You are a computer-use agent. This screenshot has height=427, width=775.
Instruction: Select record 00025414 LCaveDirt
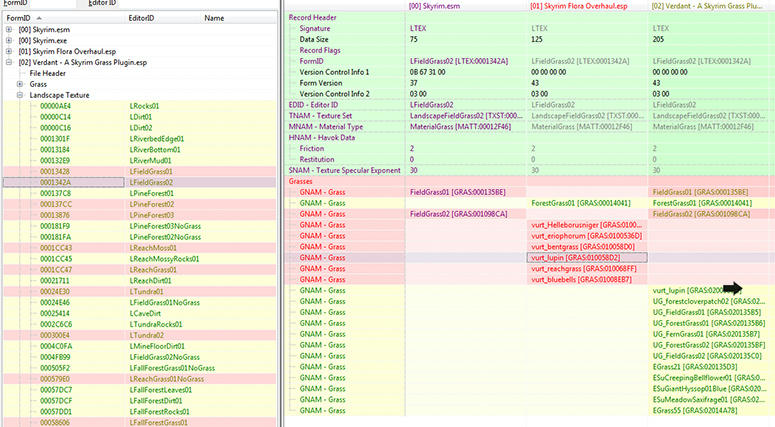139,313
